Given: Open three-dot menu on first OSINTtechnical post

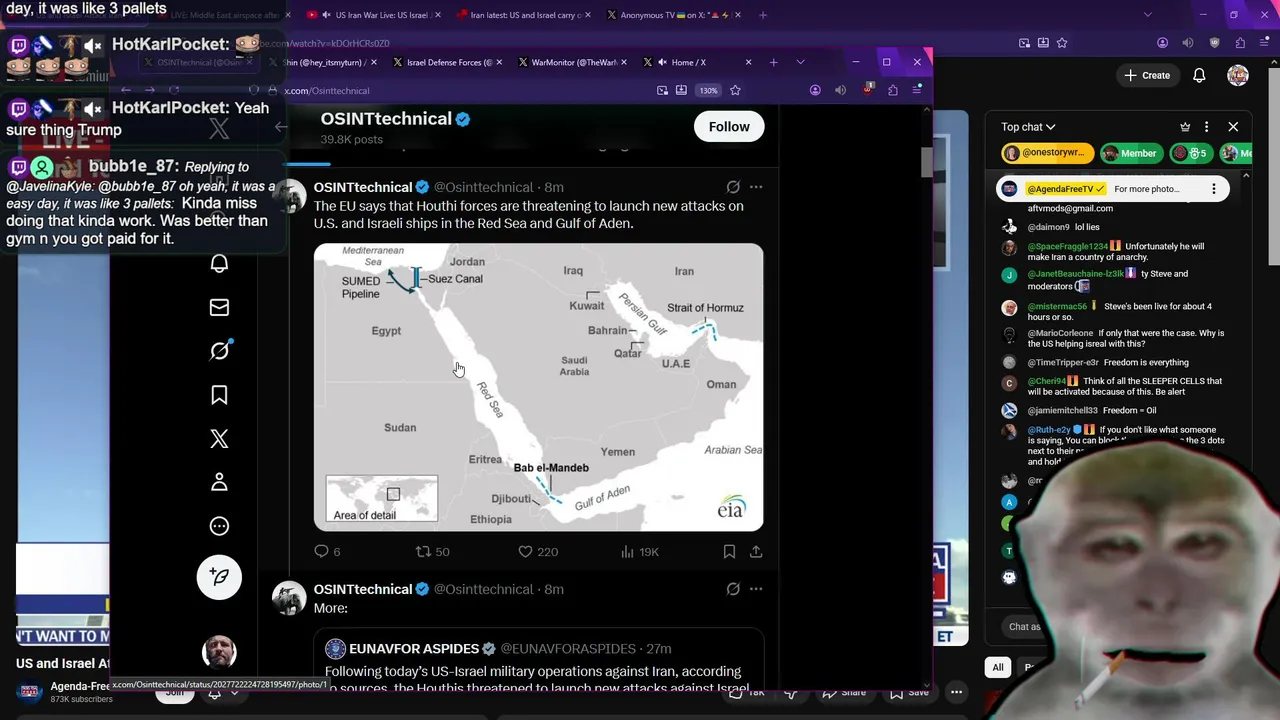Looking at the screenshot, I should click(756, 187).
